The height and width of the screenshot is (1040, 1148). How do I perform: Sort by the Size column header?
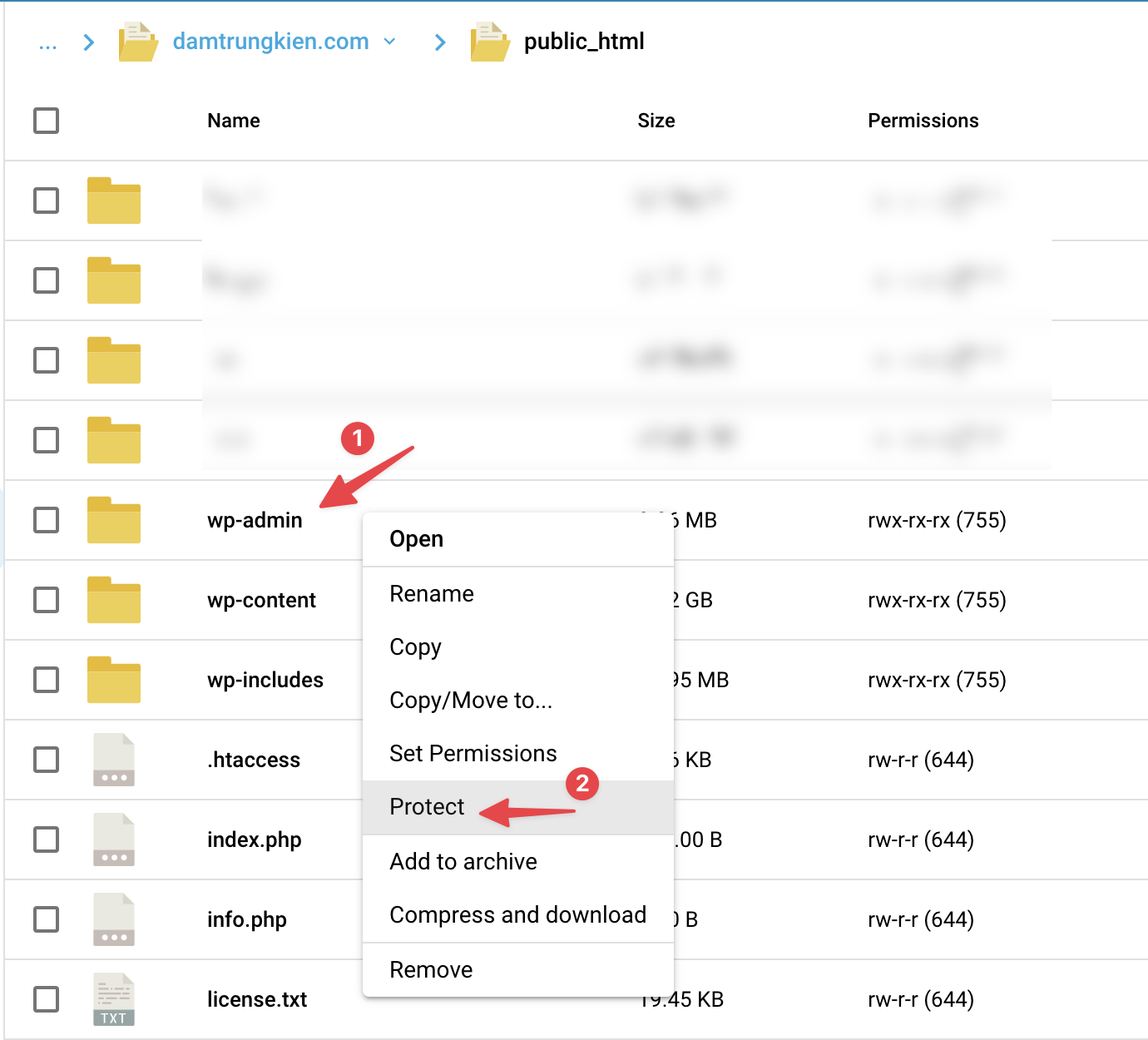click(x=656, y=121)
